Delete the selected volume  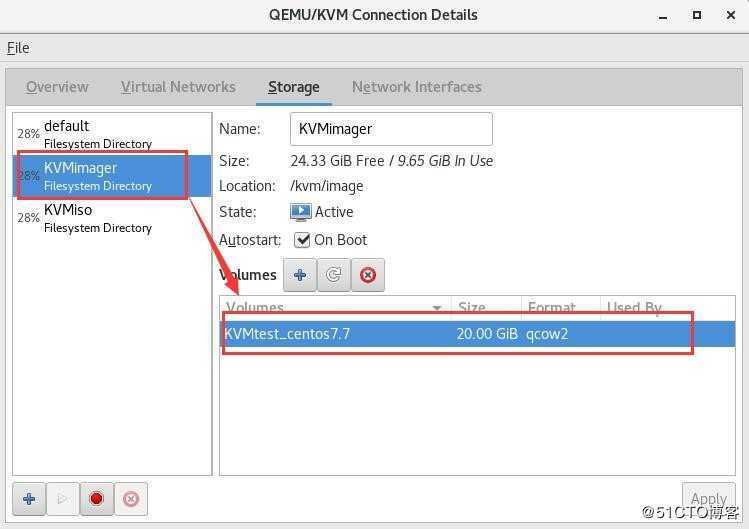[x=367, y=275]
